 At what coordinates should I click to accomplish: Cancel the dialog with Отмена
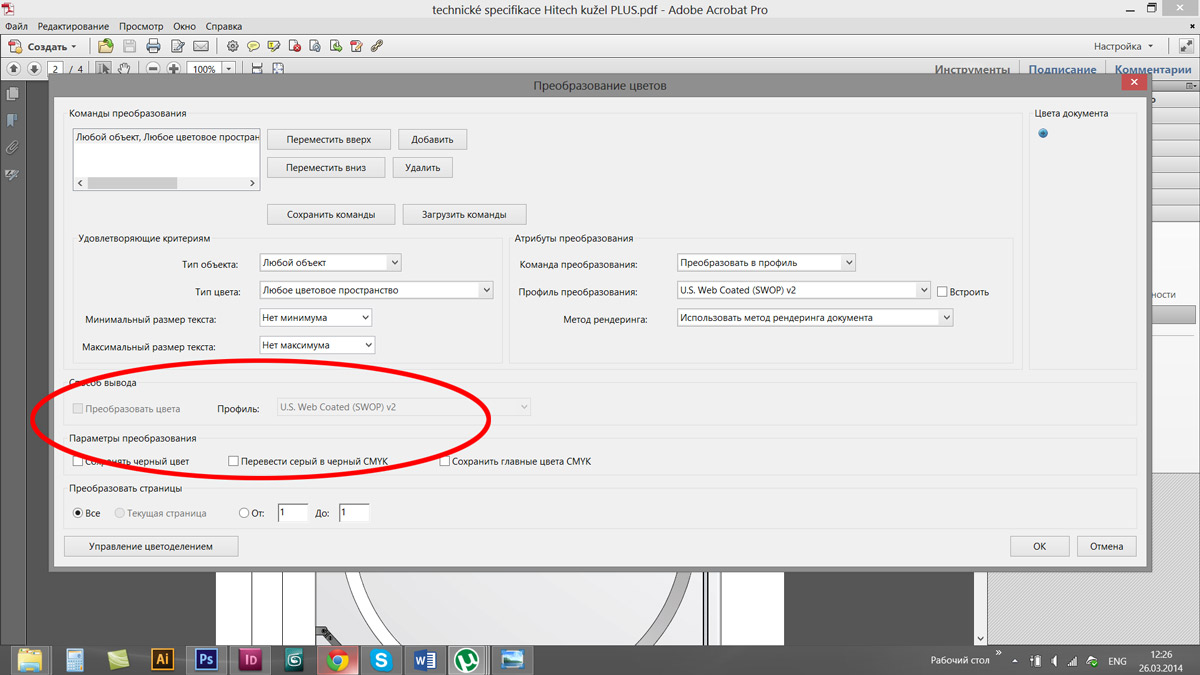point(1107,546)
